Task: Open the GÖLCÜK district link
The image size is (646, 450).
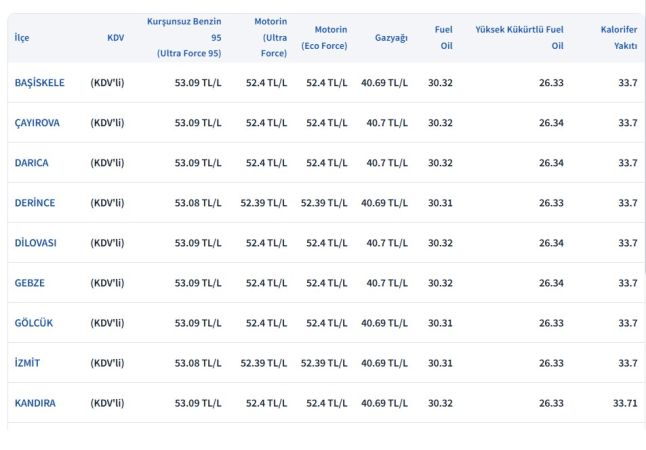Action: (34, 323)
